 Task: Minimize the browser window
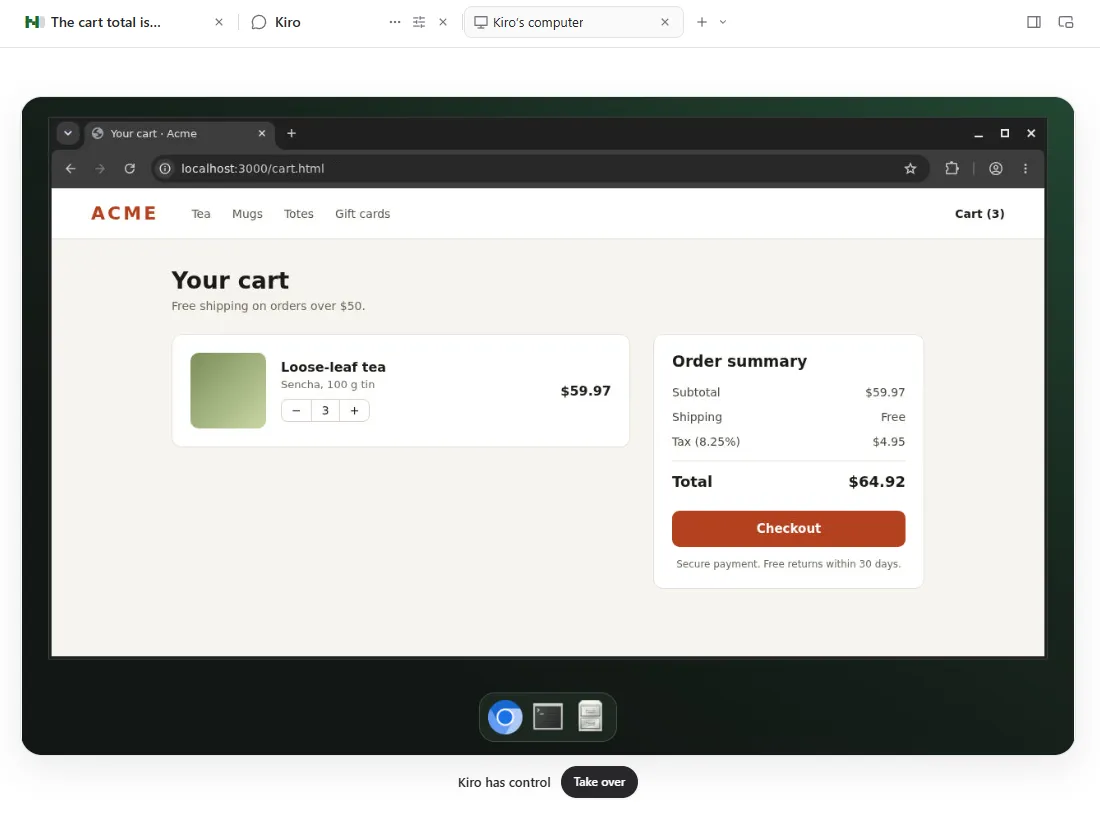click(x=979, y=133)
